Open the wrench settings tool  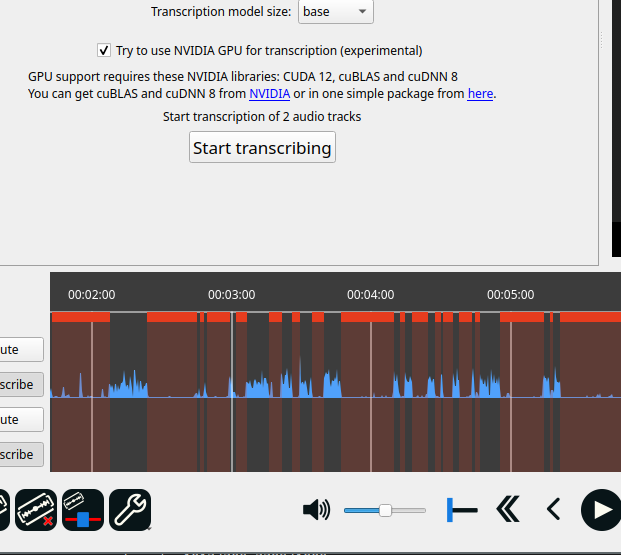(130, 510)
